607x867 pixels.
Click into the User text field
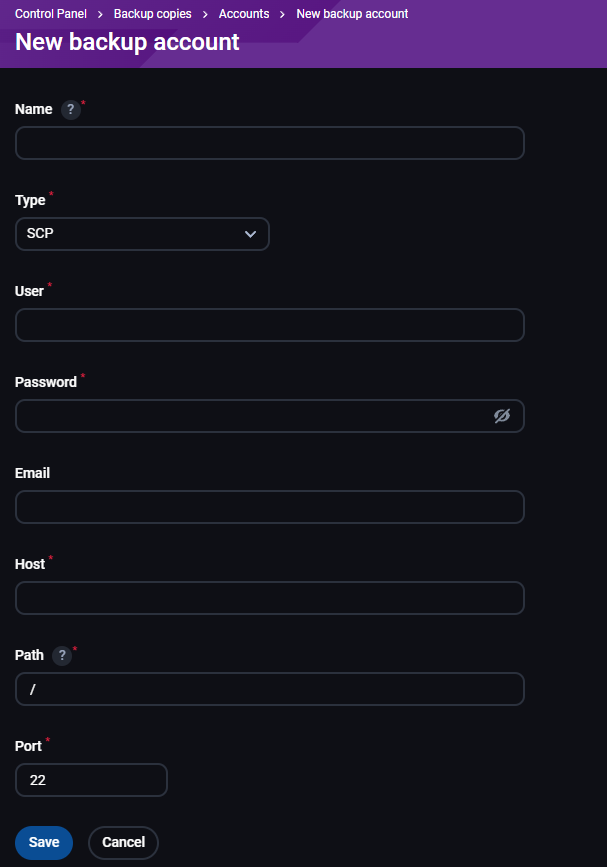tap(270, 325)
